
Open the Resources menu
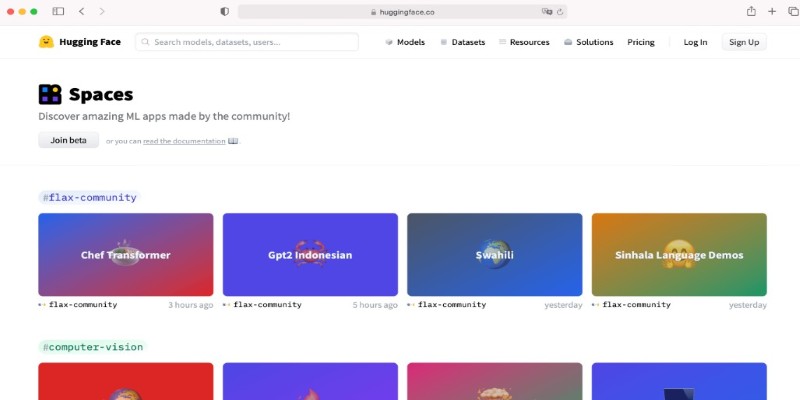[524, 42]
